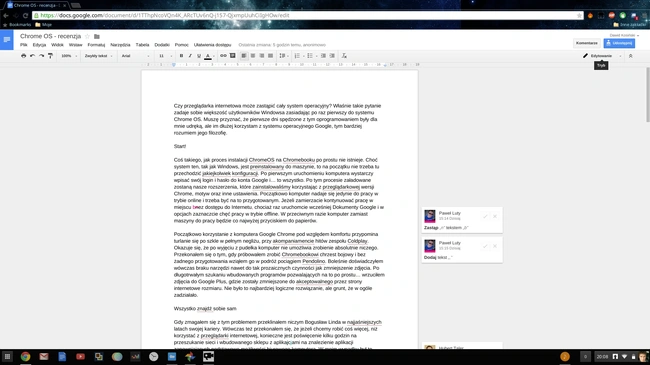The image size is (650, 365).
Task: Open the Wstaw menu
Action: click(x=75, y=45)
